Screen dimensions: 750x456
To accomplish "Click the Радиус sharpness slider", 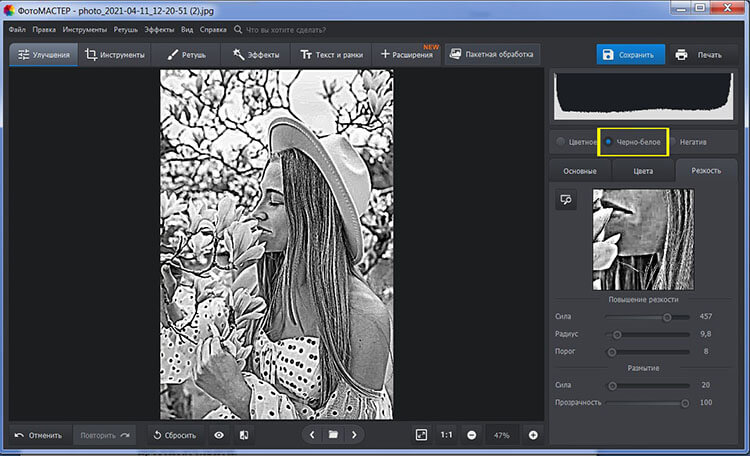I will pyautogui.click(x=647, y=335).
